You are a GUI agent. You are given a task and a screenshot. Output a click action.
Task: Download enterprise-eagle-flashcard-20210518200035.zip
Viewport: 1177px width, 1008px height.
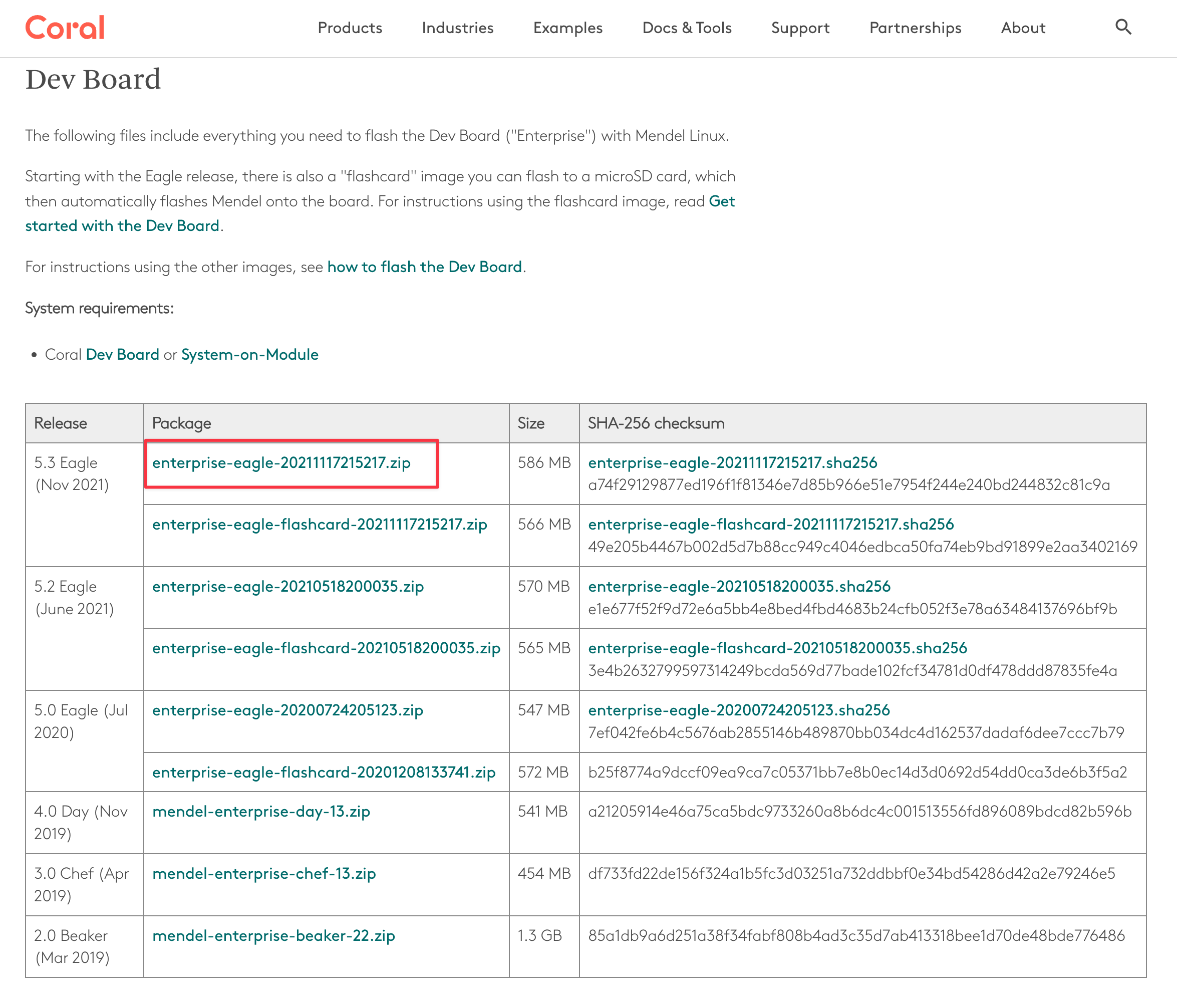[x=326, y=648]
